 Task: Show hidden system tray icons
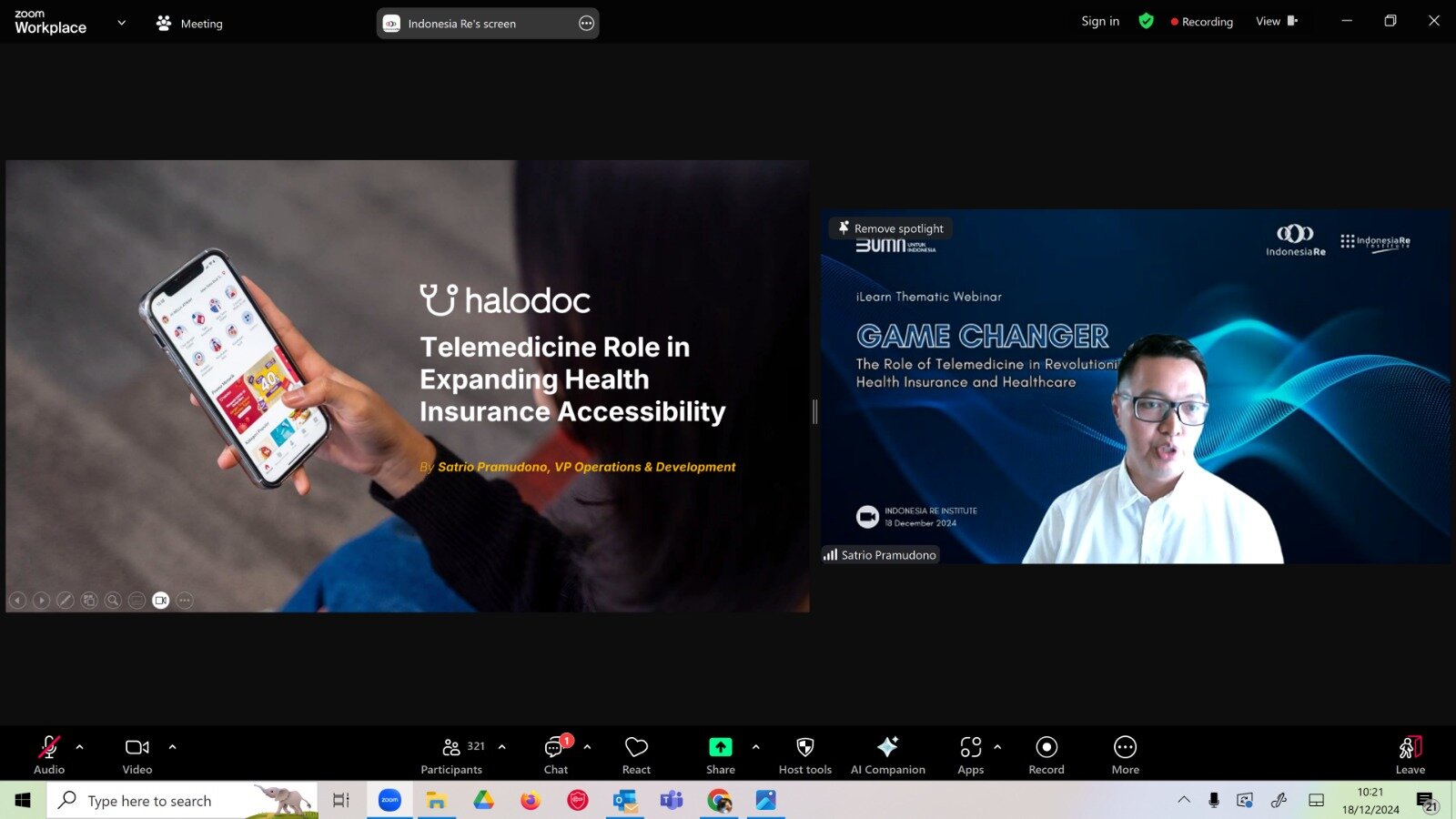tap(1184, 800)
